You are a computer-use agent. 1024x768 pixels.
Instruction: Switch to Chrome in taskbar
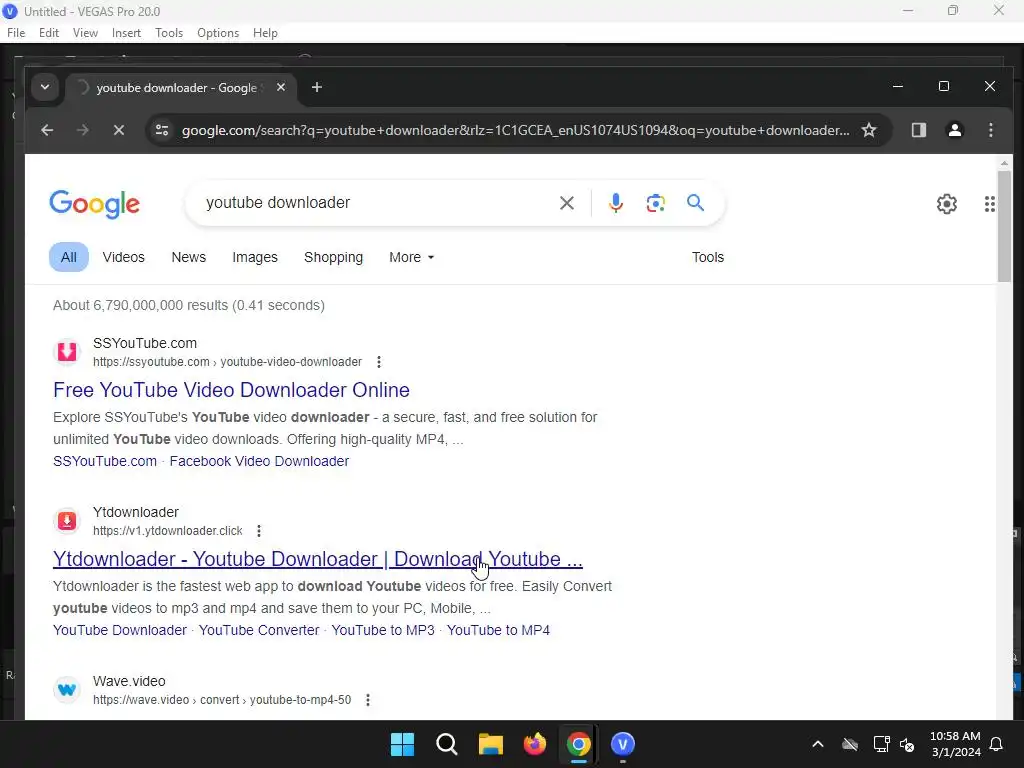[579, 744]
